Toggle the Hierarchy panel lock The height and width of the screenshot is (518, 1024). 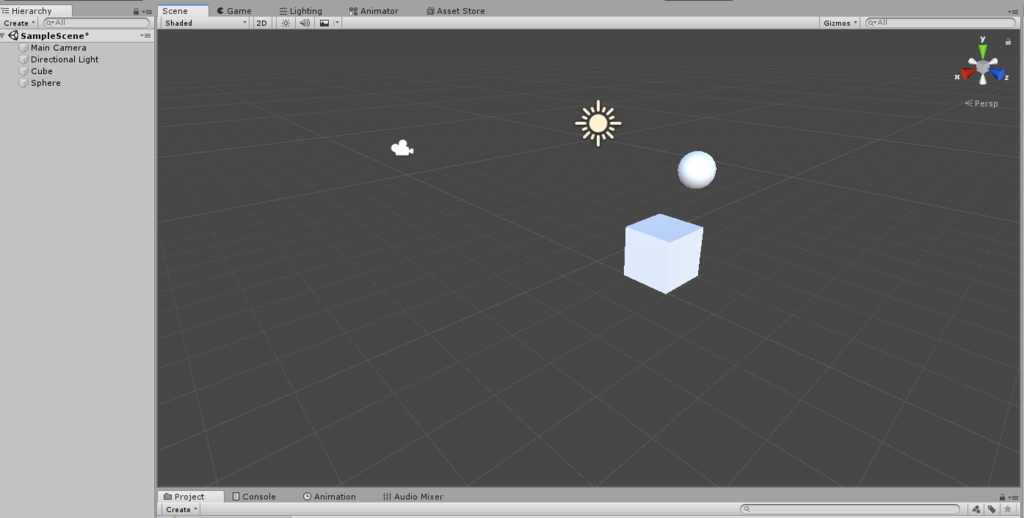coord(136,12)
